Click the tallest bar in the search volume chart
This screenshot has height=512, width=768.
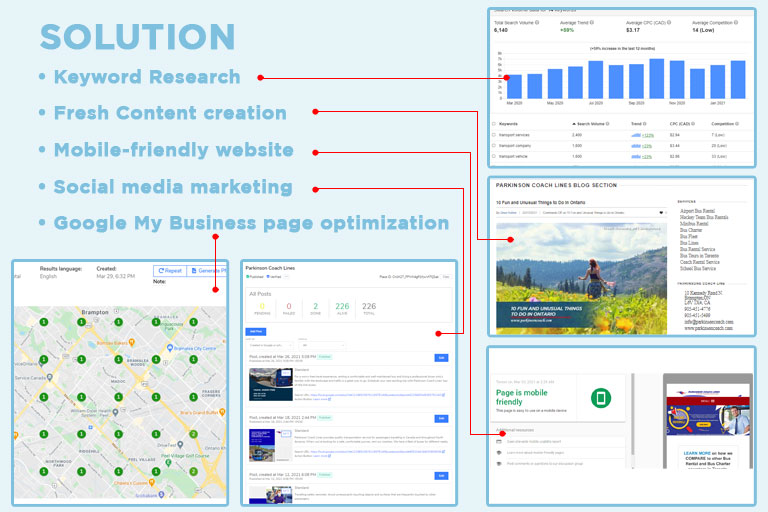coord(656,78)
